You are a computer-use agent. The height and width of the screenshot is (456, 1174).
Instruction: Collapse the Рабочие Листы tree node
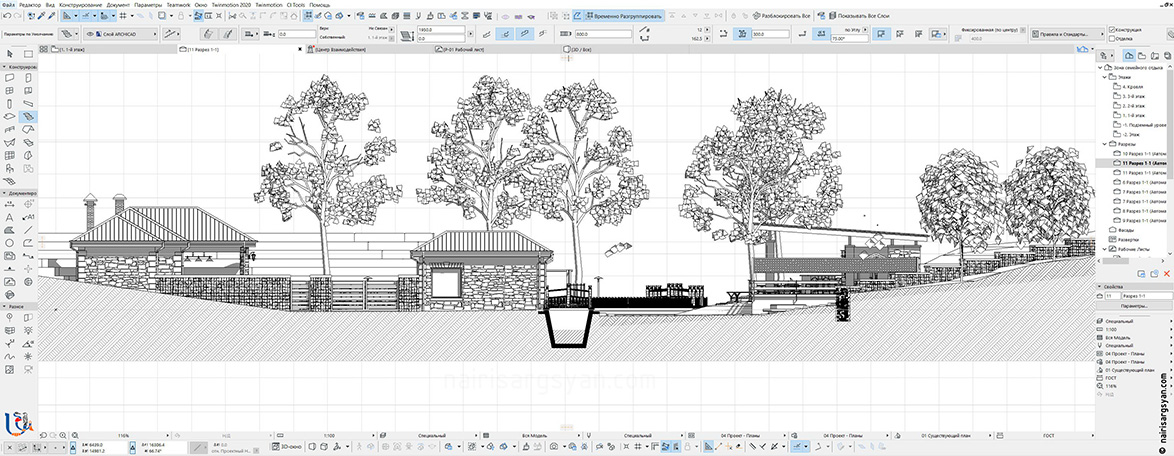1104,249
